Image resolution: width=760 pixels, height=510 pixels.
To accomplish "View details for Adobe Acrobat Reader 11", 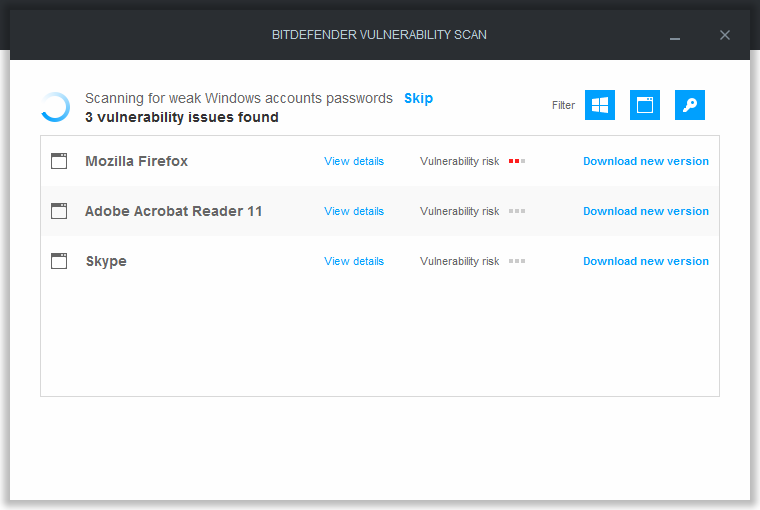I will (x=354, y=211).
